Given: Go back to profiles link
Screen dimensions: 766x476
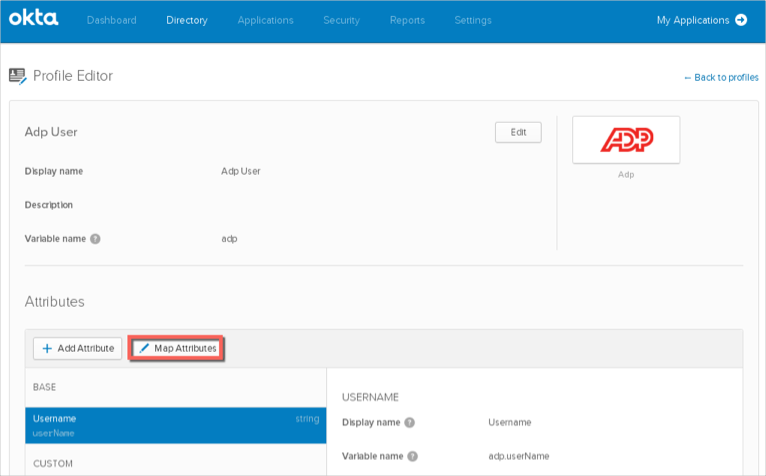Looking at the screenshot, I should 720,77.
